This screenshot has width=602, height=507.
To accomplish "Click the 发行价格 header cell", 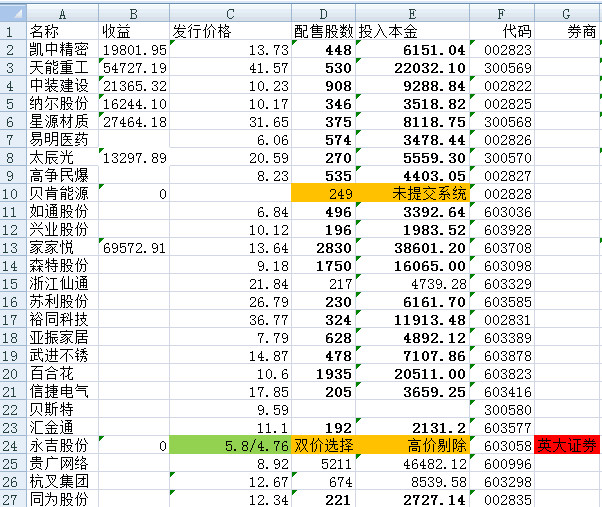I will 230,31.
